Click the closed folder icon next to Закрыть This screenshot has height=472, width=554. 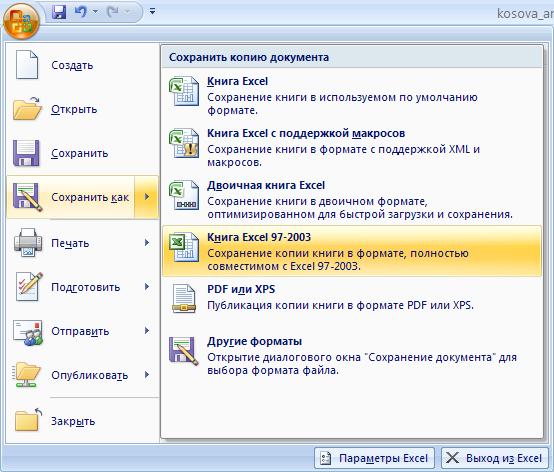[x=28, y=420]
